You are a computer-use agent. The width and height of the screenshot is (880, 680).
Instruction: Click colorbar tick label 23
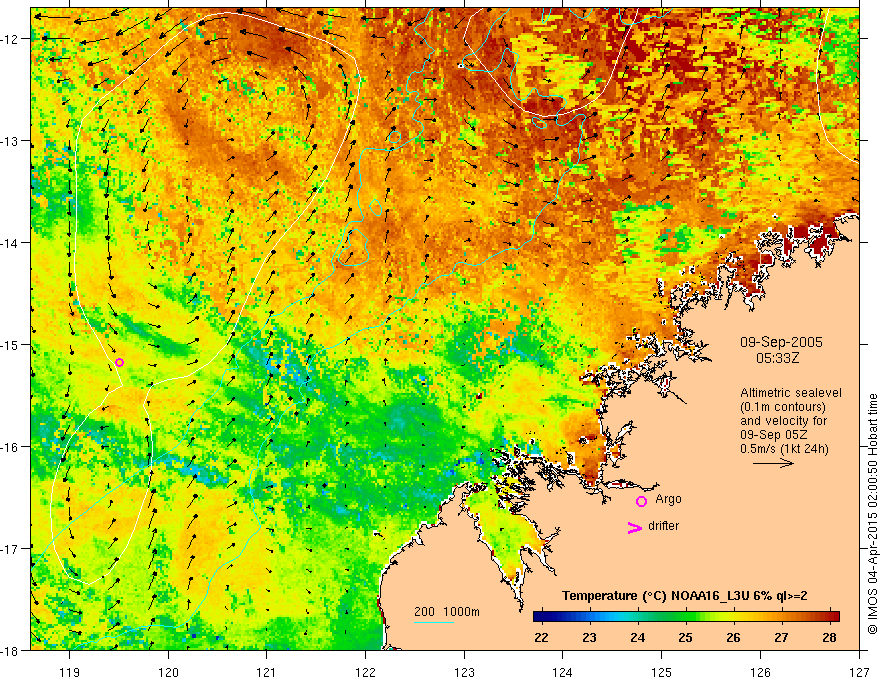pyautogui.click(x=589, y=637)
